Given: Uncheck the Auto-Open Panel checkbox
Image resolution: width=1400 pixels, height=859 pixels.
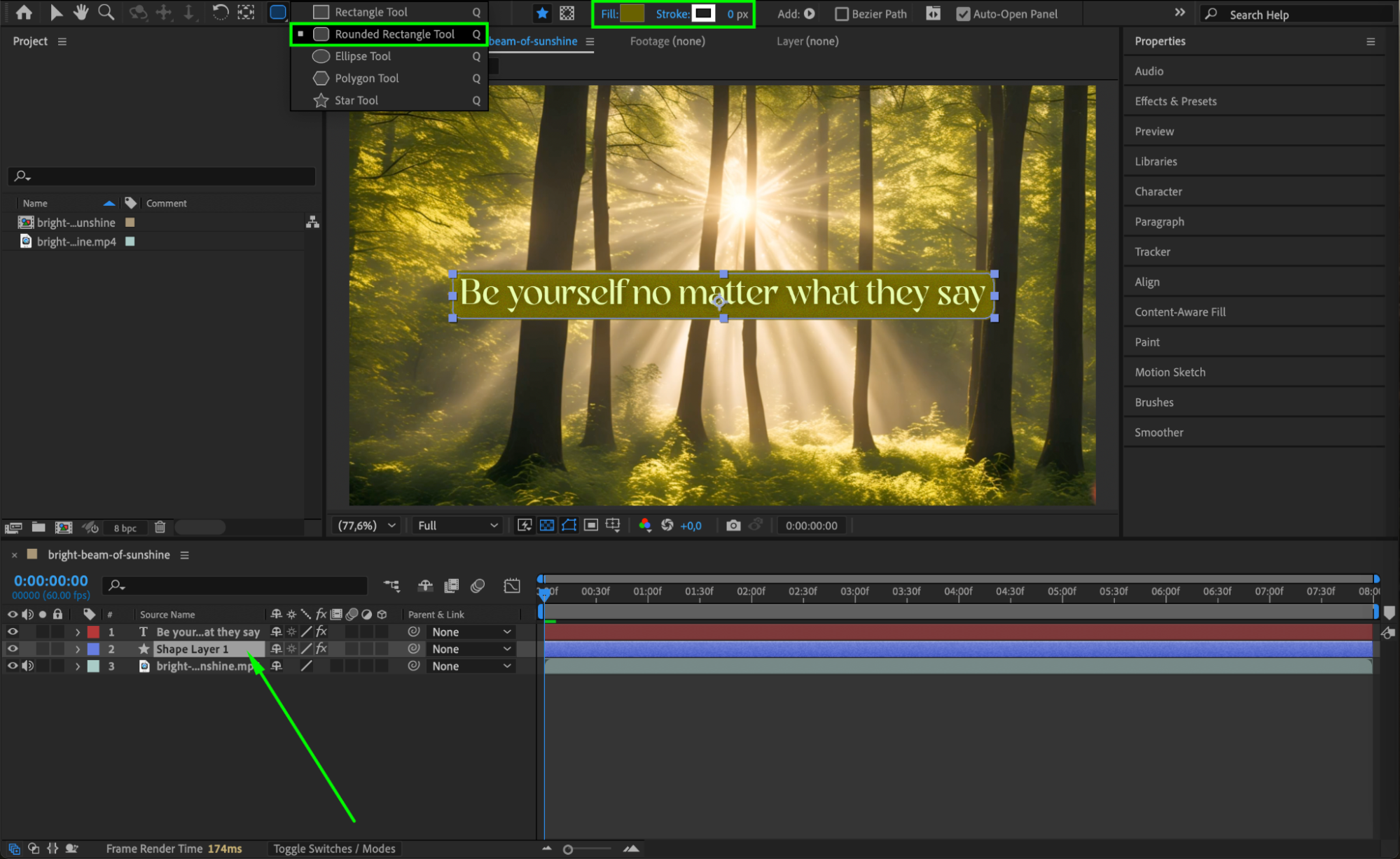Looking at the screenshot, I should [x=963, y=14].
